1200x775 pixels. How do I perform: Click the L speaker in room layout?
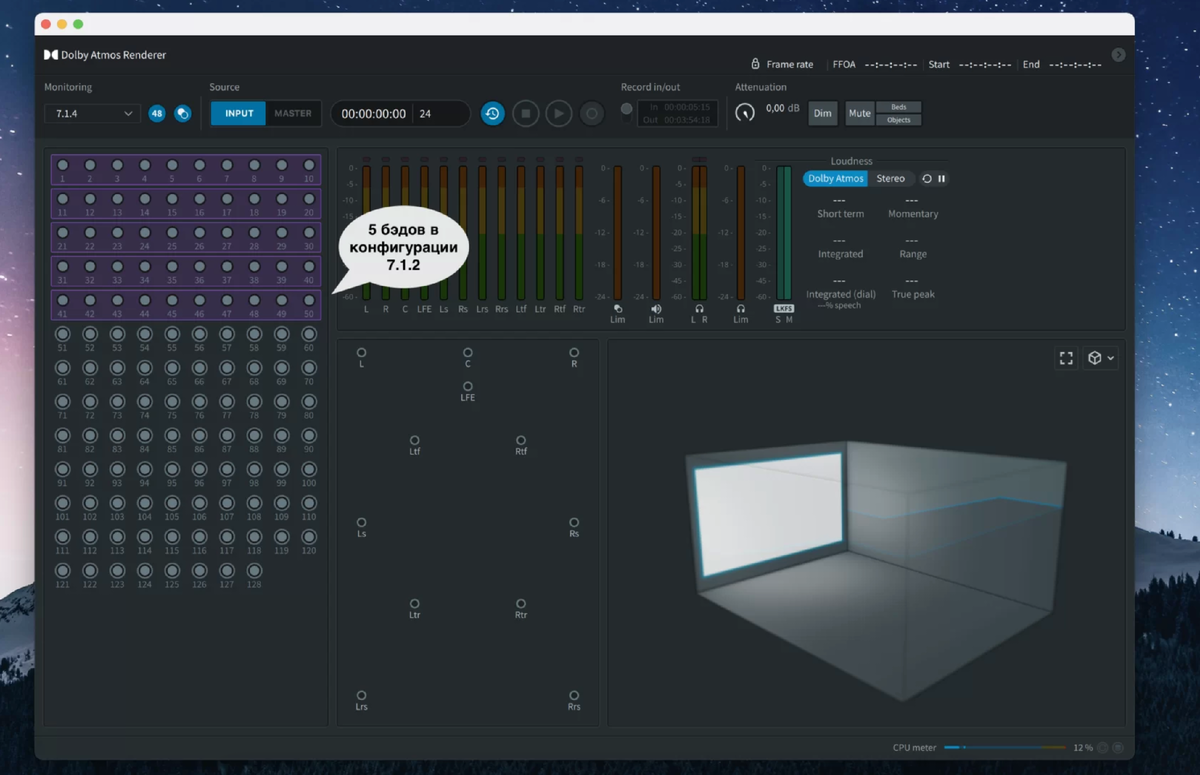pyautogui.click(x=362, y=353)
